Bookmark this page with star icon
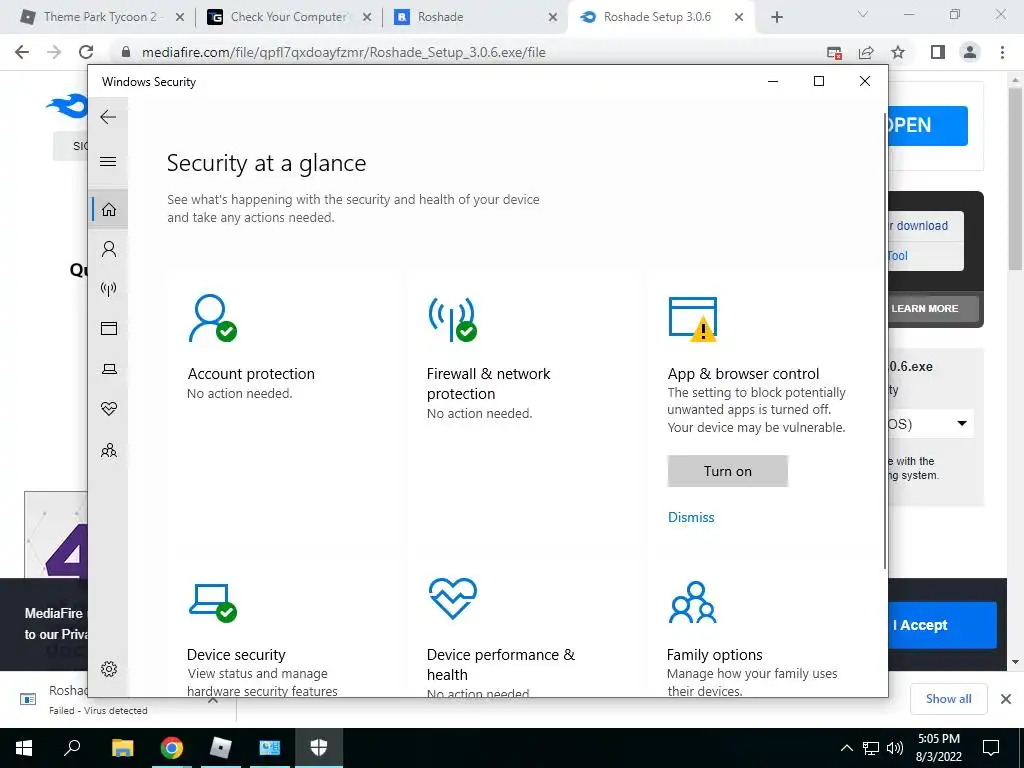Image resolution: width=1024 pixels, height=768 pixels. pyautogui.click(x=898, y=52)
